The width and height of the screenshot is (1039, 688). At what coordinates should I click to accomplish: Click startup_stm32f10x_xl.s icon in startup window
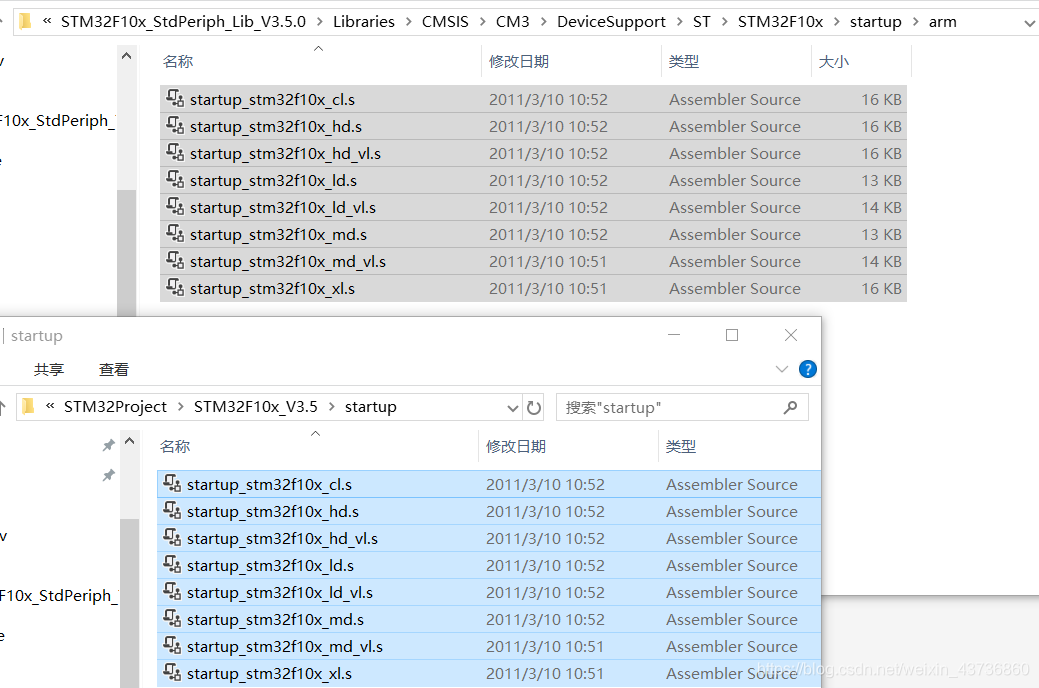point(172,673)
